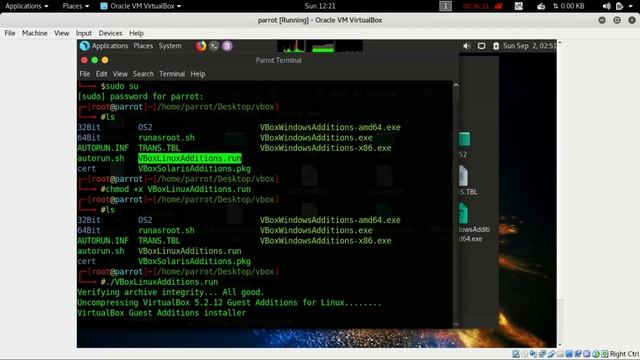The width and height of the screenshot is (640, 360).
Task: Click the 0.00 KB network speed indicator
Action: pos(568,6)
